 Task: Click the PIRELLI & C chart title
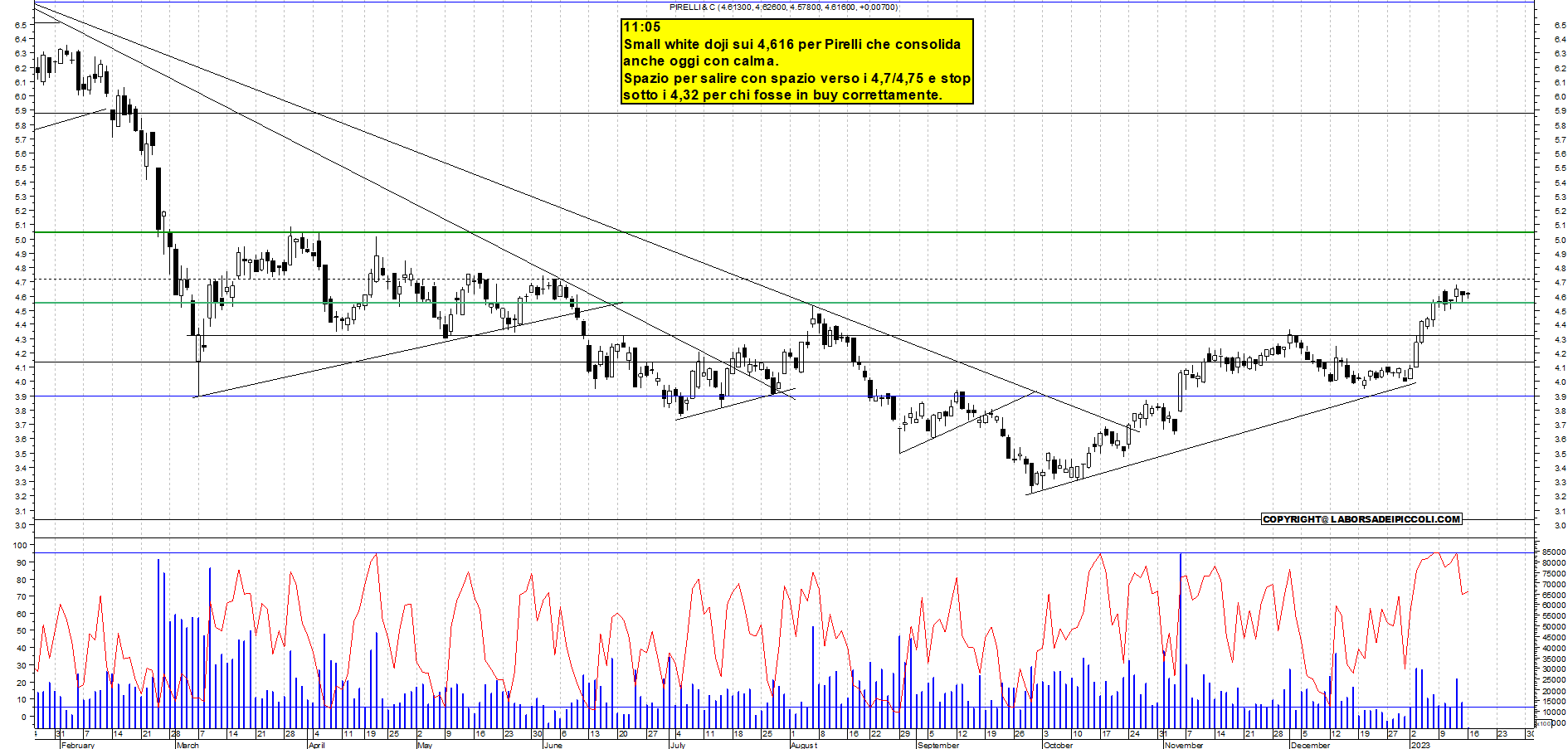[783, 7]
